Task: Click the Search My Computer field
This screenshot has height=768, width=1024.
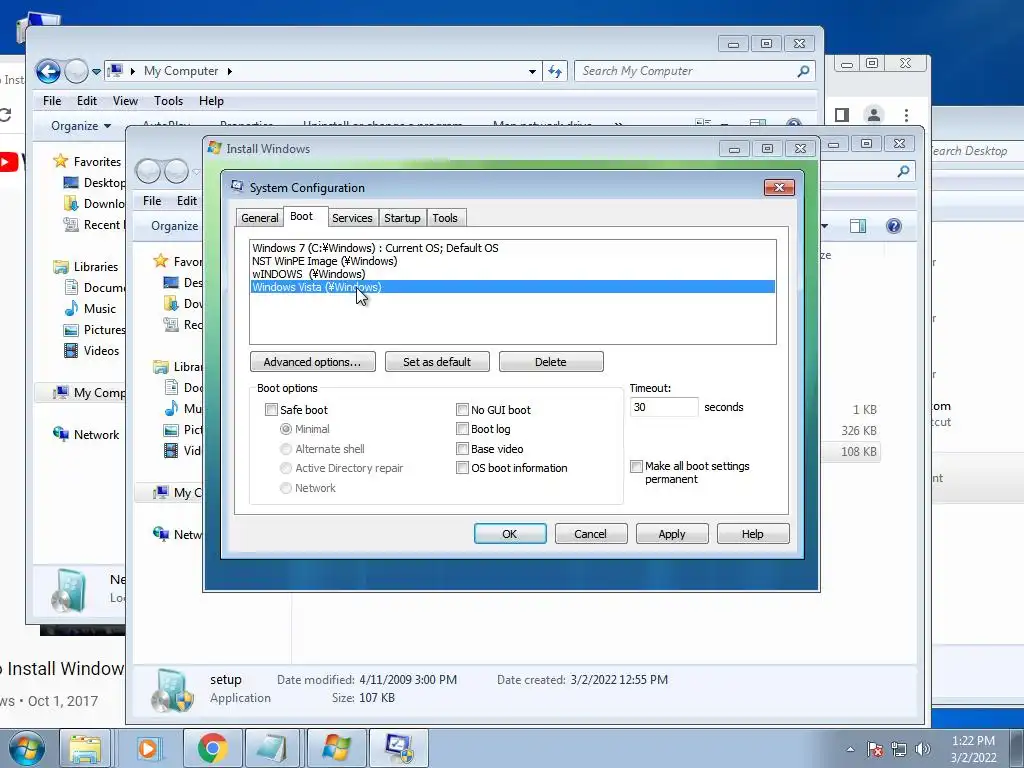Action: tap(686, 71)
